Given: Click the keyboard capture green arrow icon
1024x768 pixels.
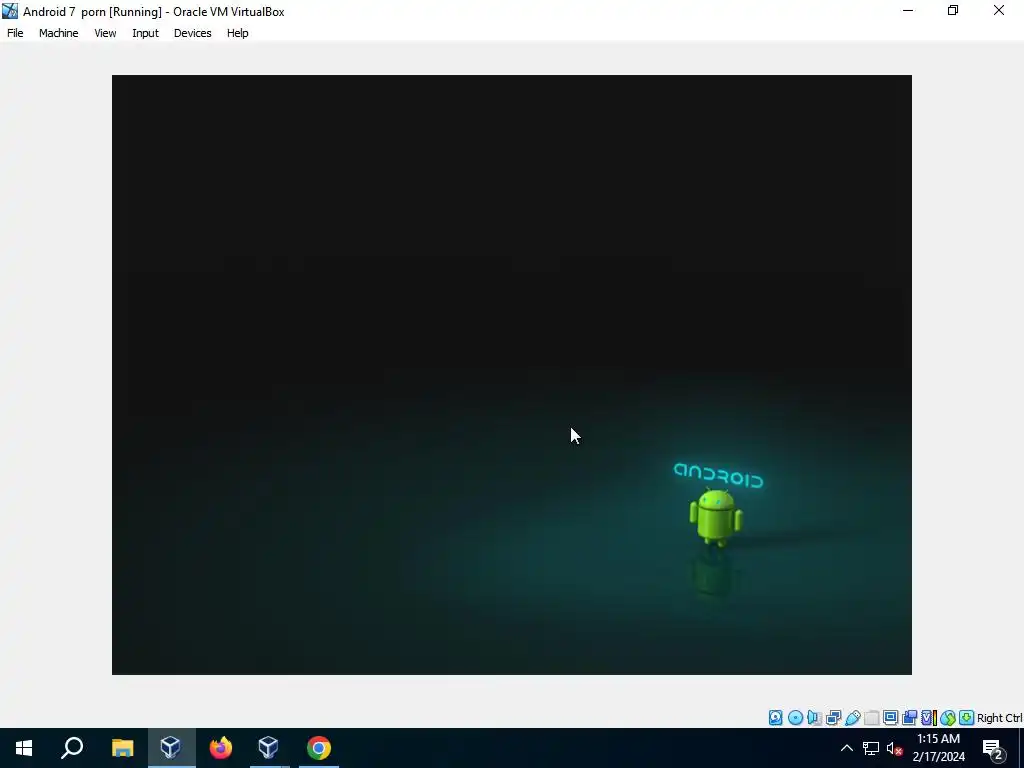Looking at the screenshot, I should tap(967, 718).
